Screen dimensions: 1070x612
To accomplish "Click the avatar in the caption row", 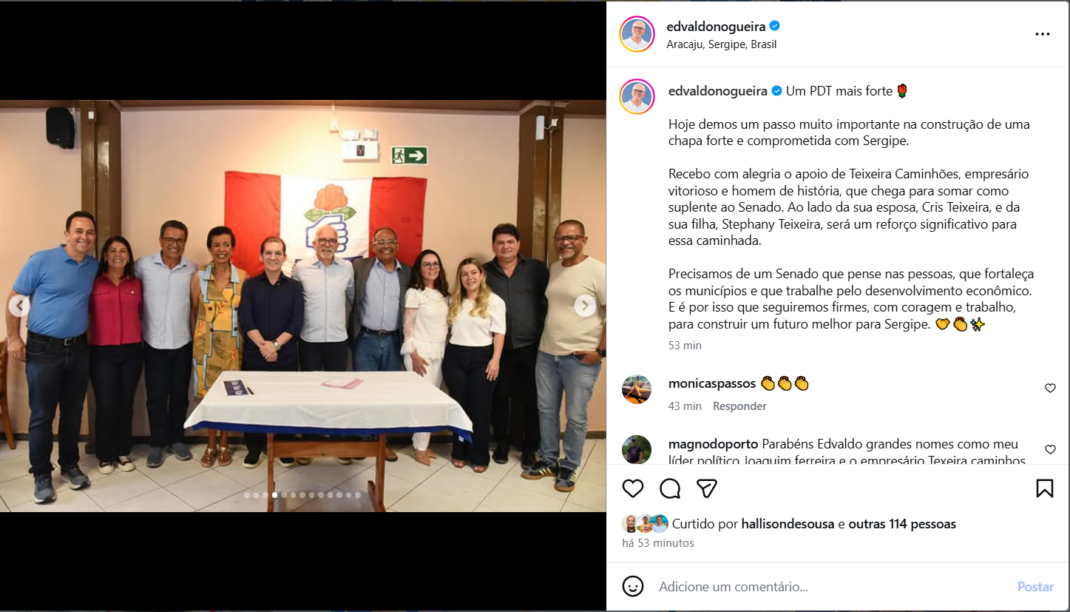I will [637, 96].
